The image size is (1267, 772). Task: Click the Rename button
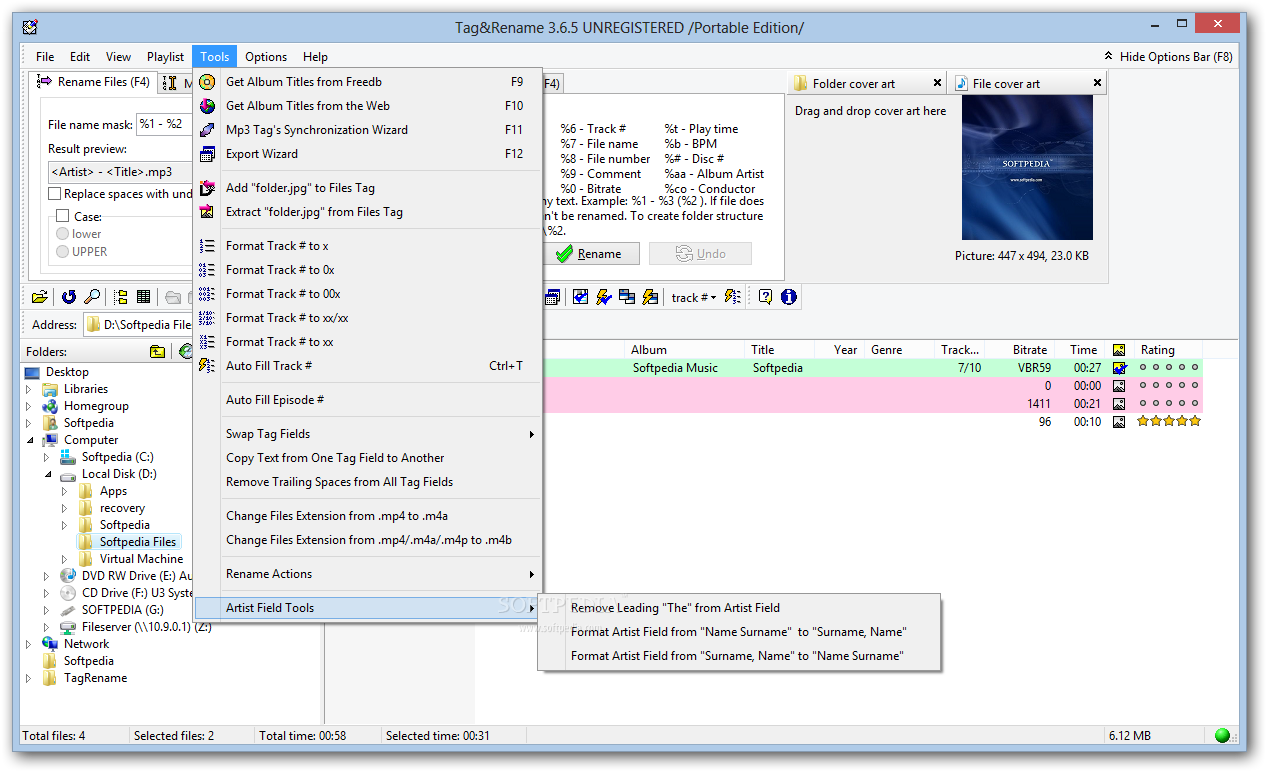click(590, 254)
